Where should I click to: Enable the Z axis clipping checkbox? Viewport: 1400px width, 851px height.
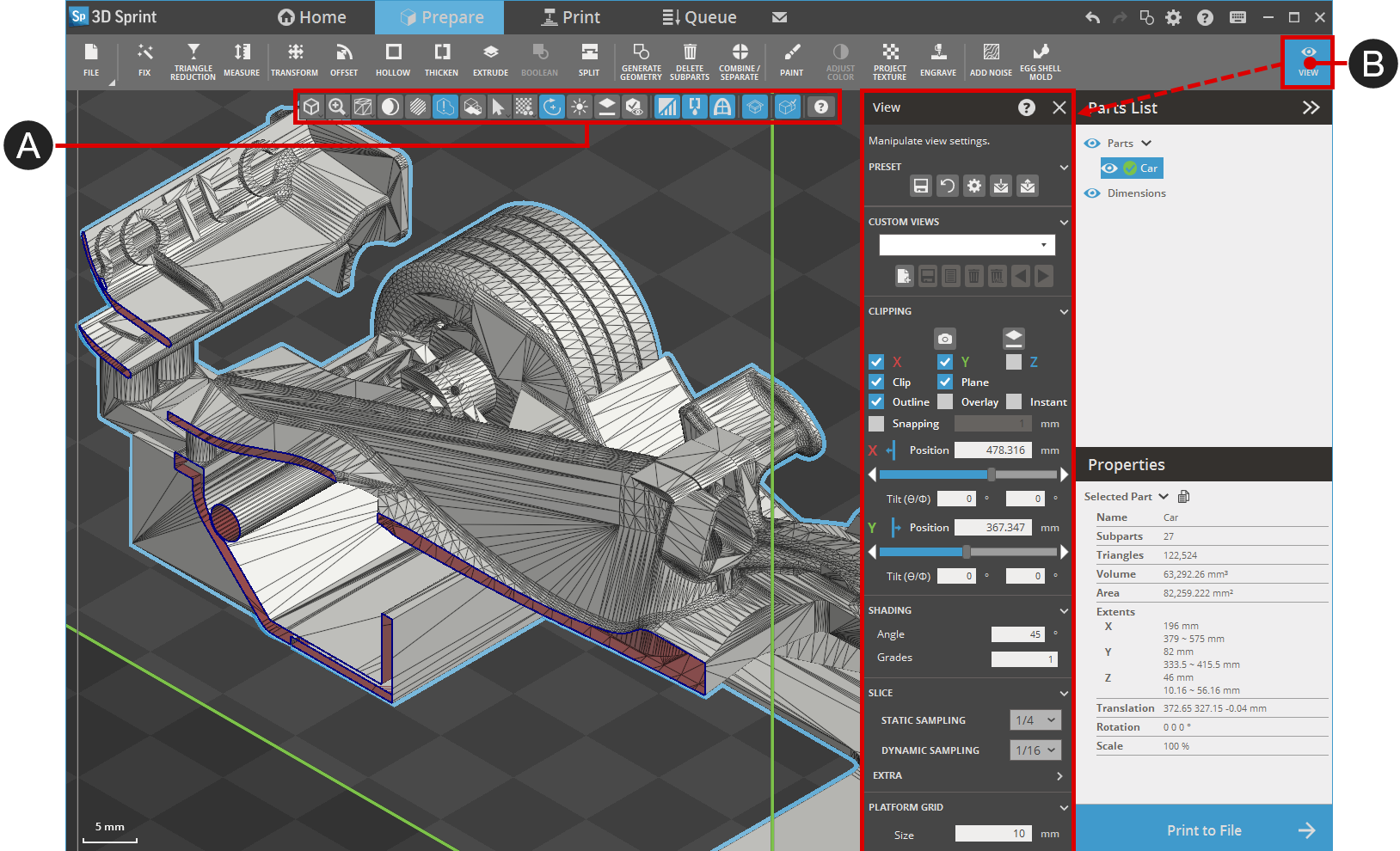tap(1014, 362)
